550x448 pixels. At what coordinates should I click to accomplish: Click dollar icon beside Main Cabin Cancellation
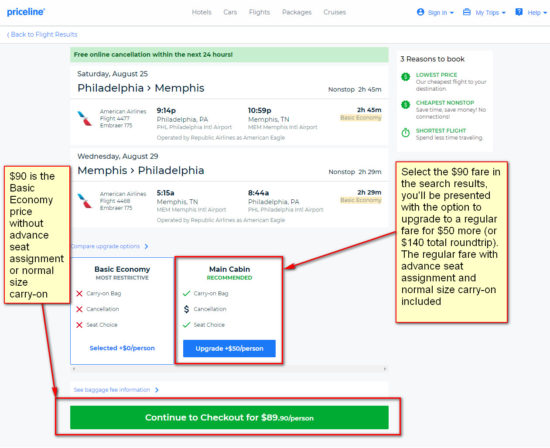click(x=187, y=309)
